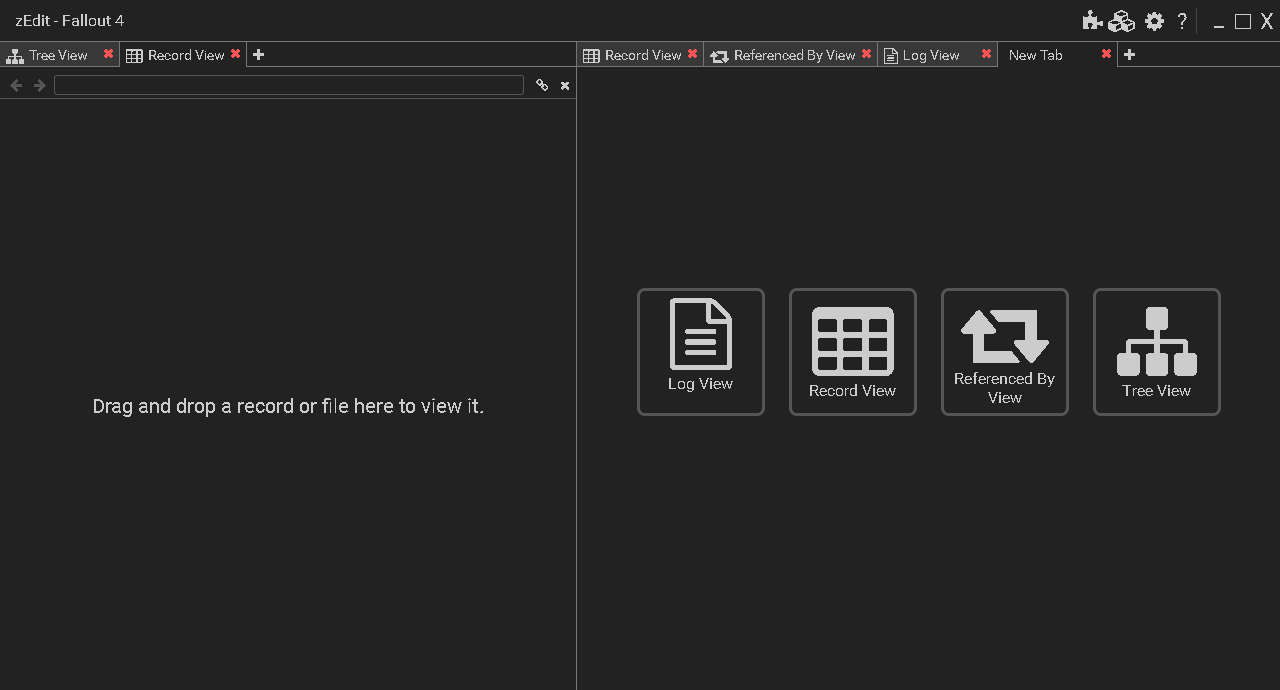Viewport: 1280px width, 690px height.
Task: Switch to Tree View tab in left pane
Action: pos(60,55)
